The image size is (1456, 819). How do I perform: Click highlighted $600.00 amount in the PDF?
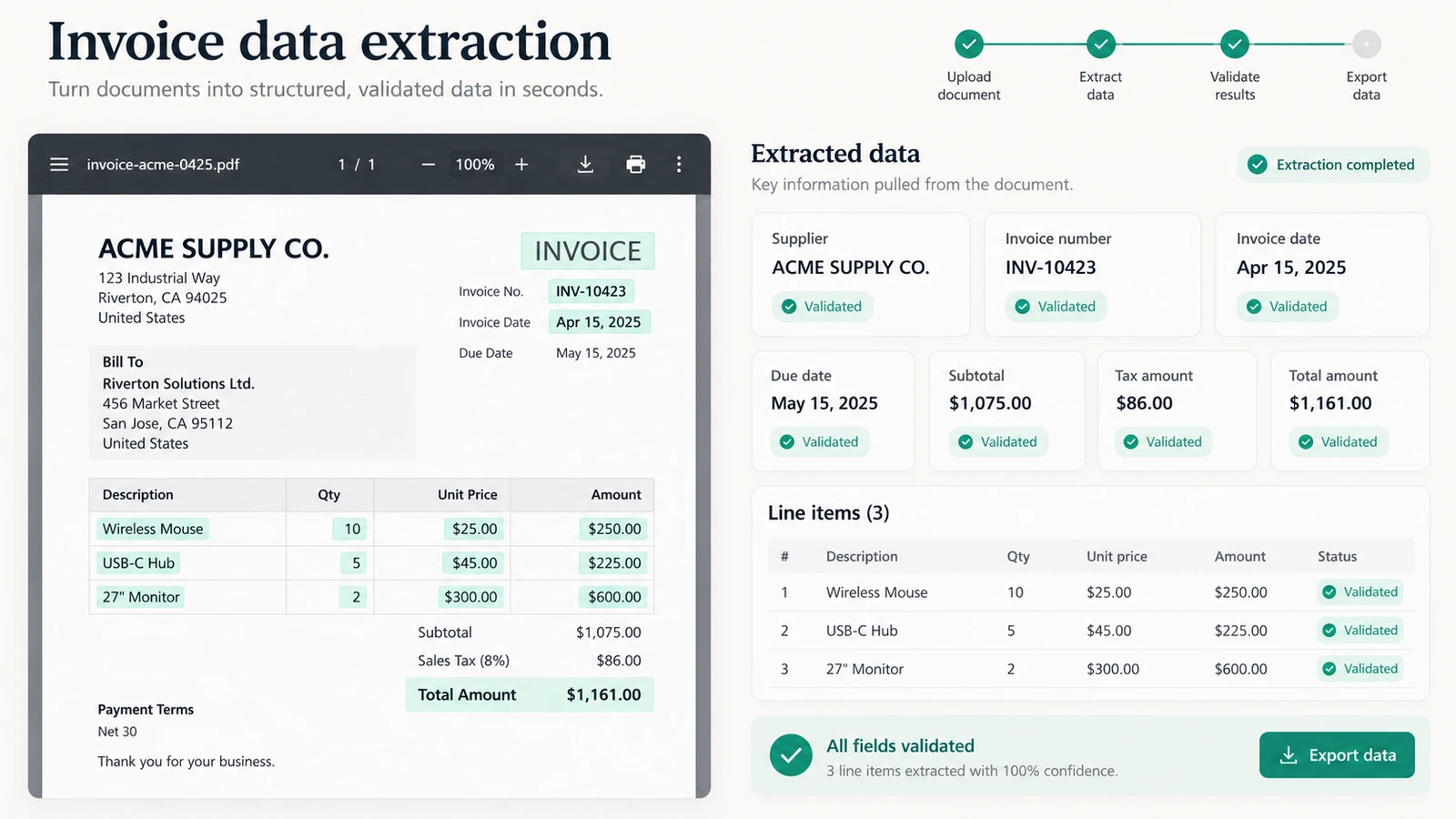(614, 597)
